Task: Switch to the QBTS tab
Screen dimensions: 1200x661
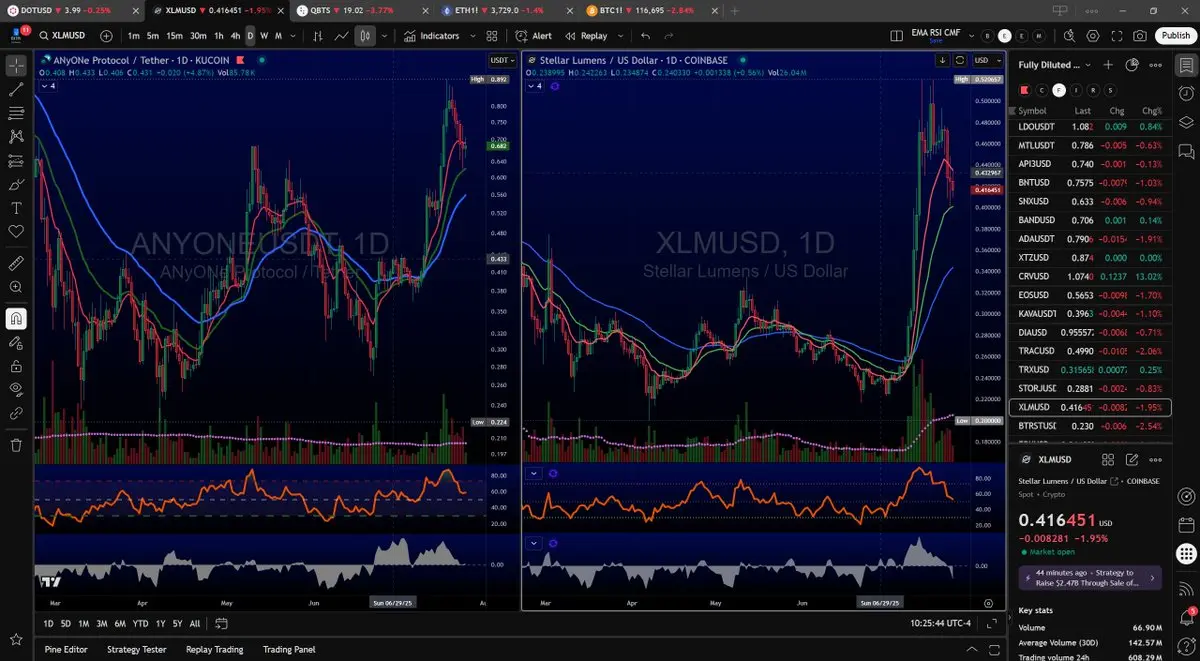Action: click(x=363, y=10)
